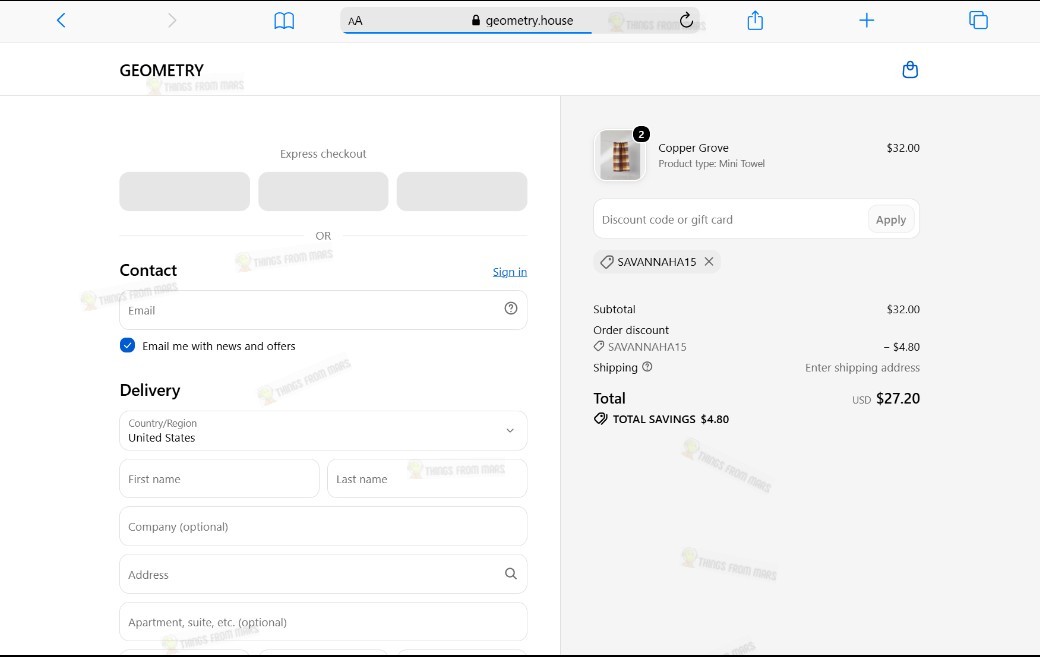Expand the Country/Region dropdown

coord(323,430)
